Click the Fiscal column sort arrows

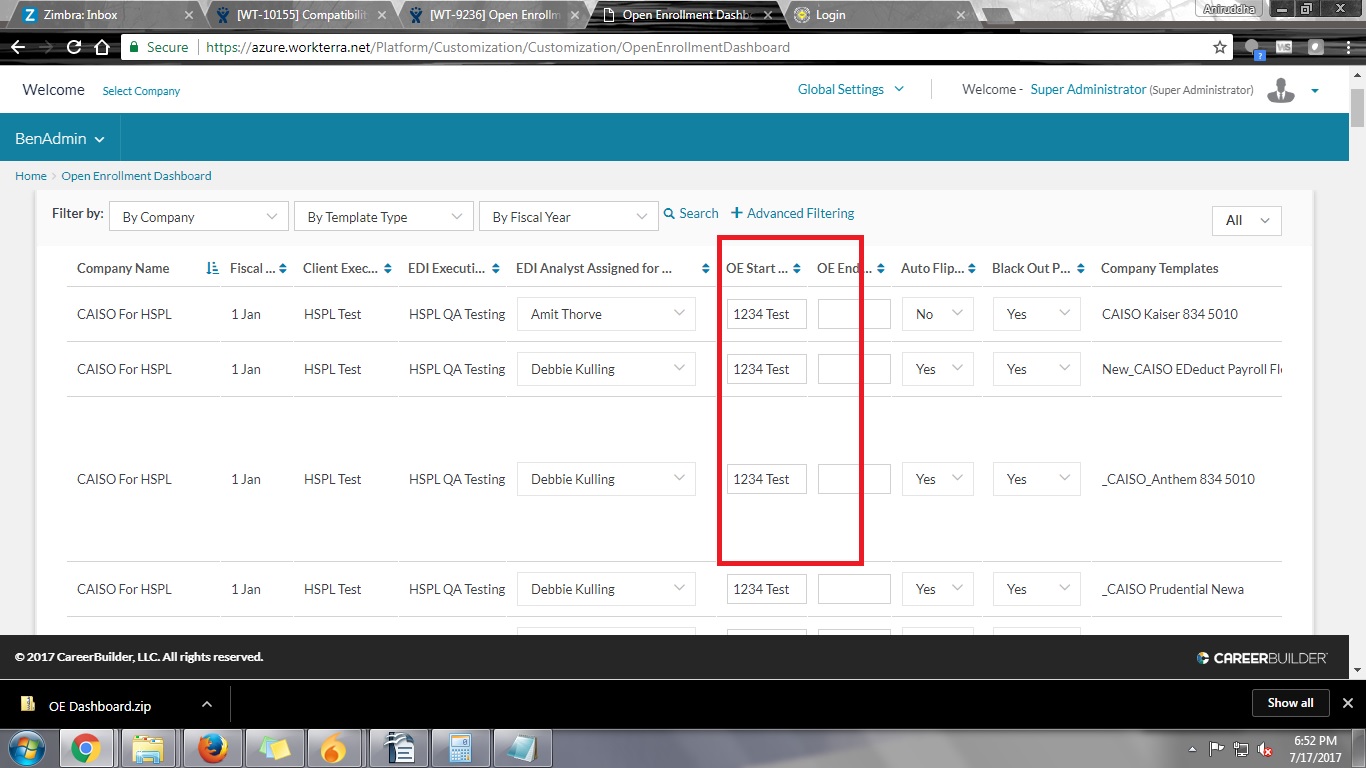(283, 269)
